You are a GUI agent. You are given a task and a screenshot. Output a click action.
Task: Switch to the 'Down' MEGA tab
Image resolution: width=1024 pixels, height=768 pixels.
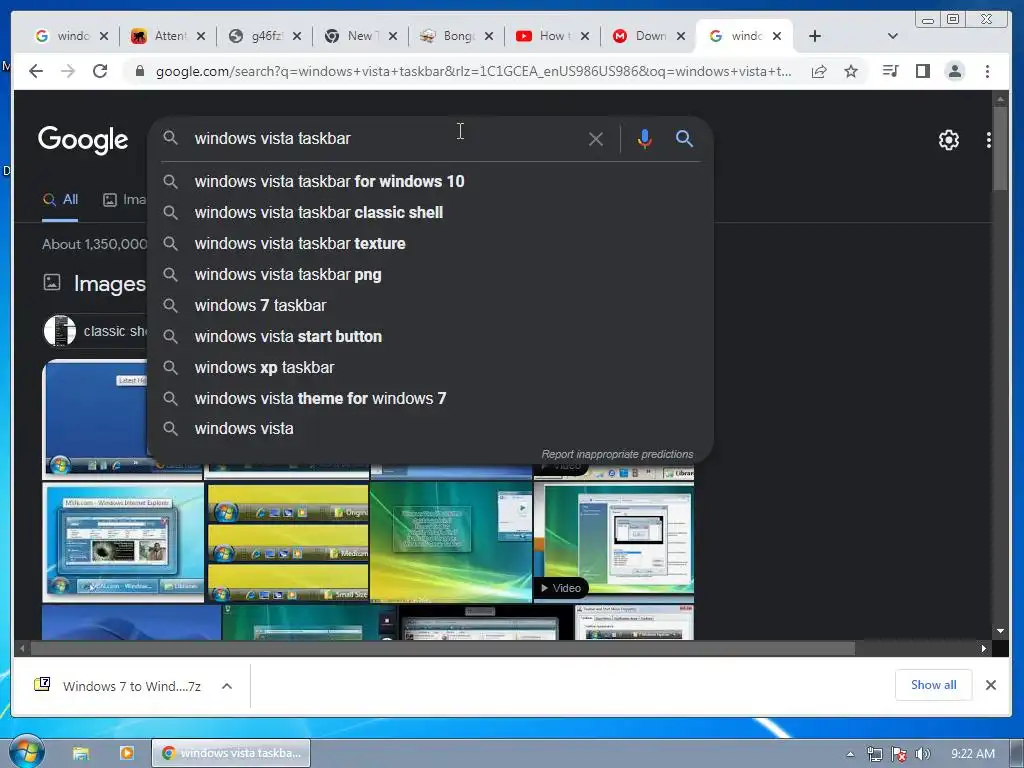(x=648, y=36)
